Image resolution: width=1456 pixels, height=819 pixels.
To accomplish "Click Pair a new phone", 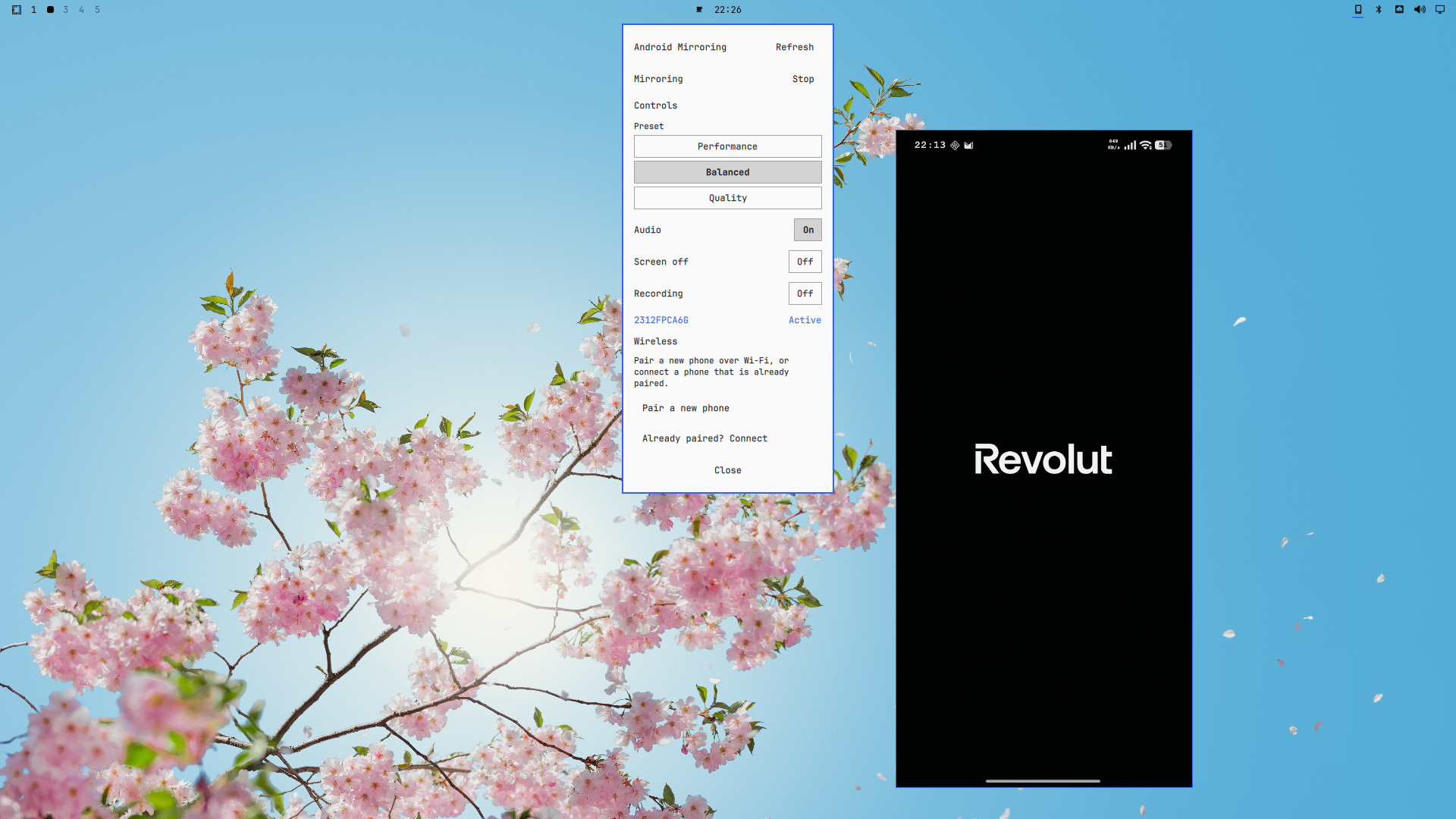I will 686,408.
